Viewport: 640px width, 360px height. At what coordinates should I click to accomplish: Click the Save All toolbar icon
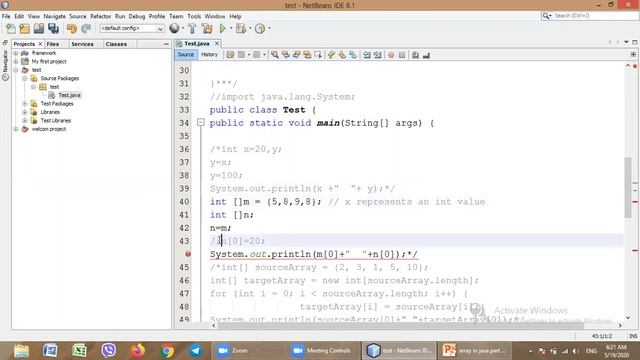click(x=53, y=29)
